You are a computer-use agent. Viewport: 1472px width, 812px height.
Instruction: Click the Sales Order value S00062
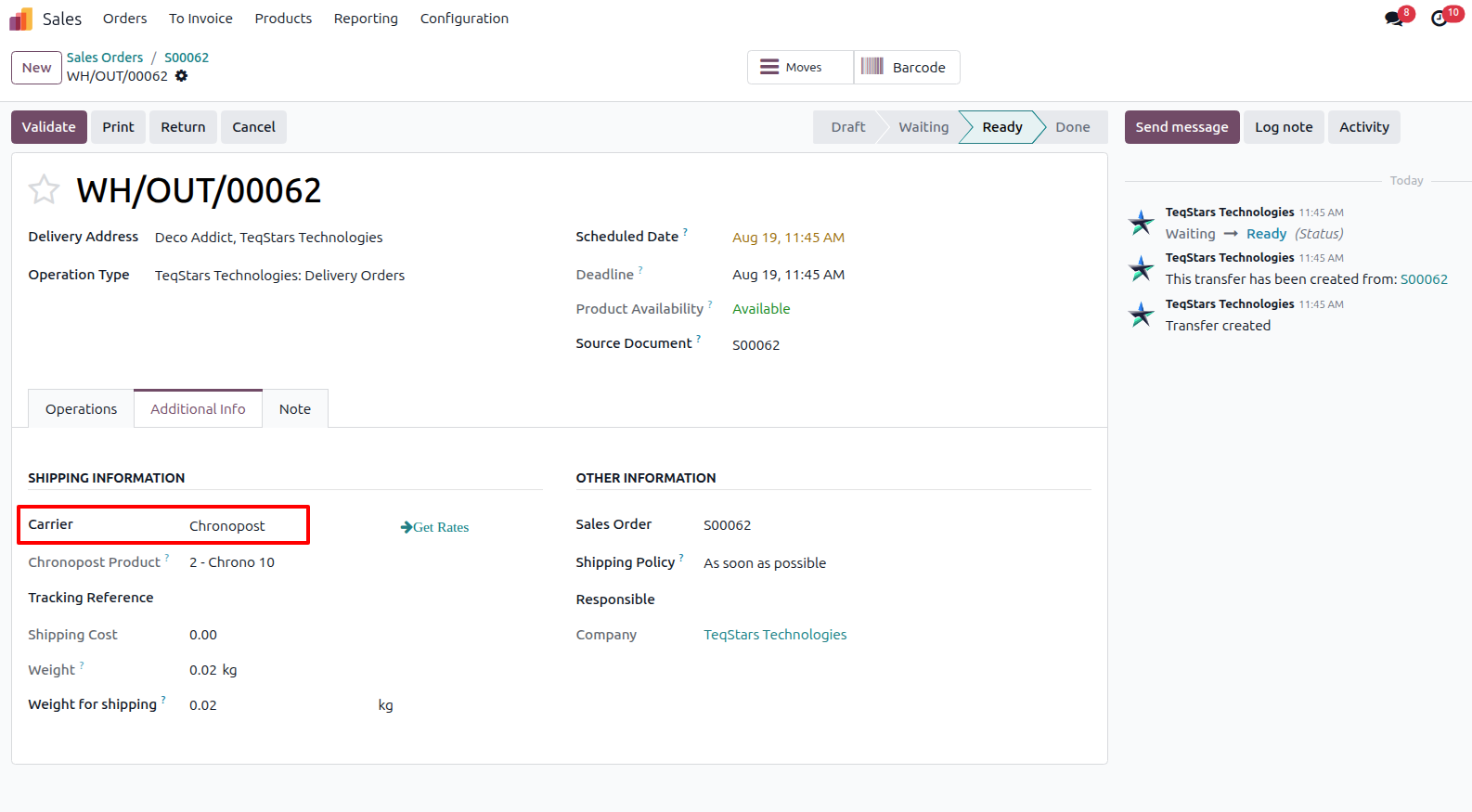(727, 525)
